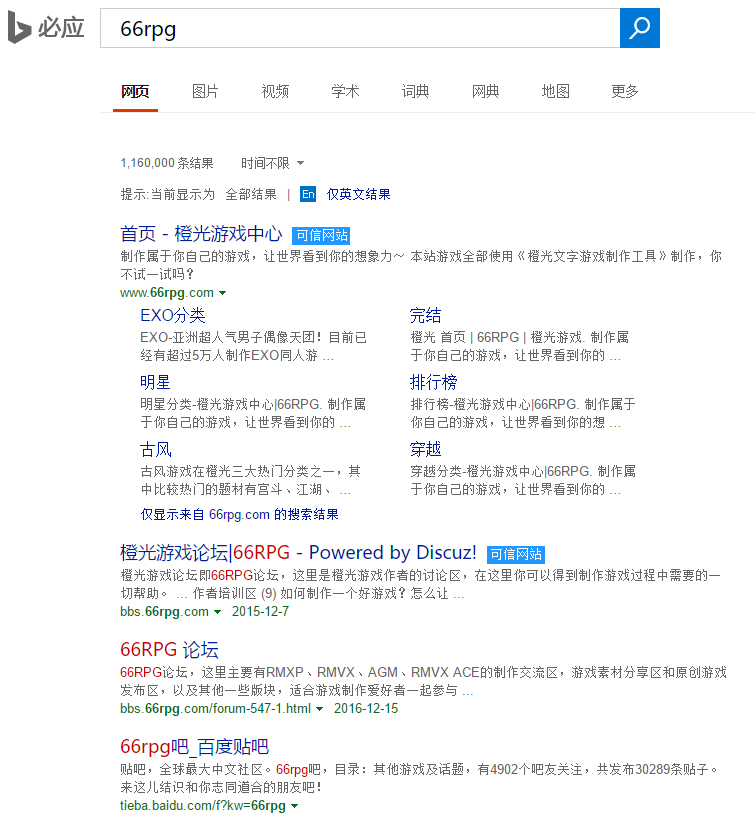Image resolution: width=755 pixels, height=817 pixels.
Task: Click the tieba.baidu.com/f?kw=66rpg URL text
Action: pyautogui.click(x=203, y=806)
